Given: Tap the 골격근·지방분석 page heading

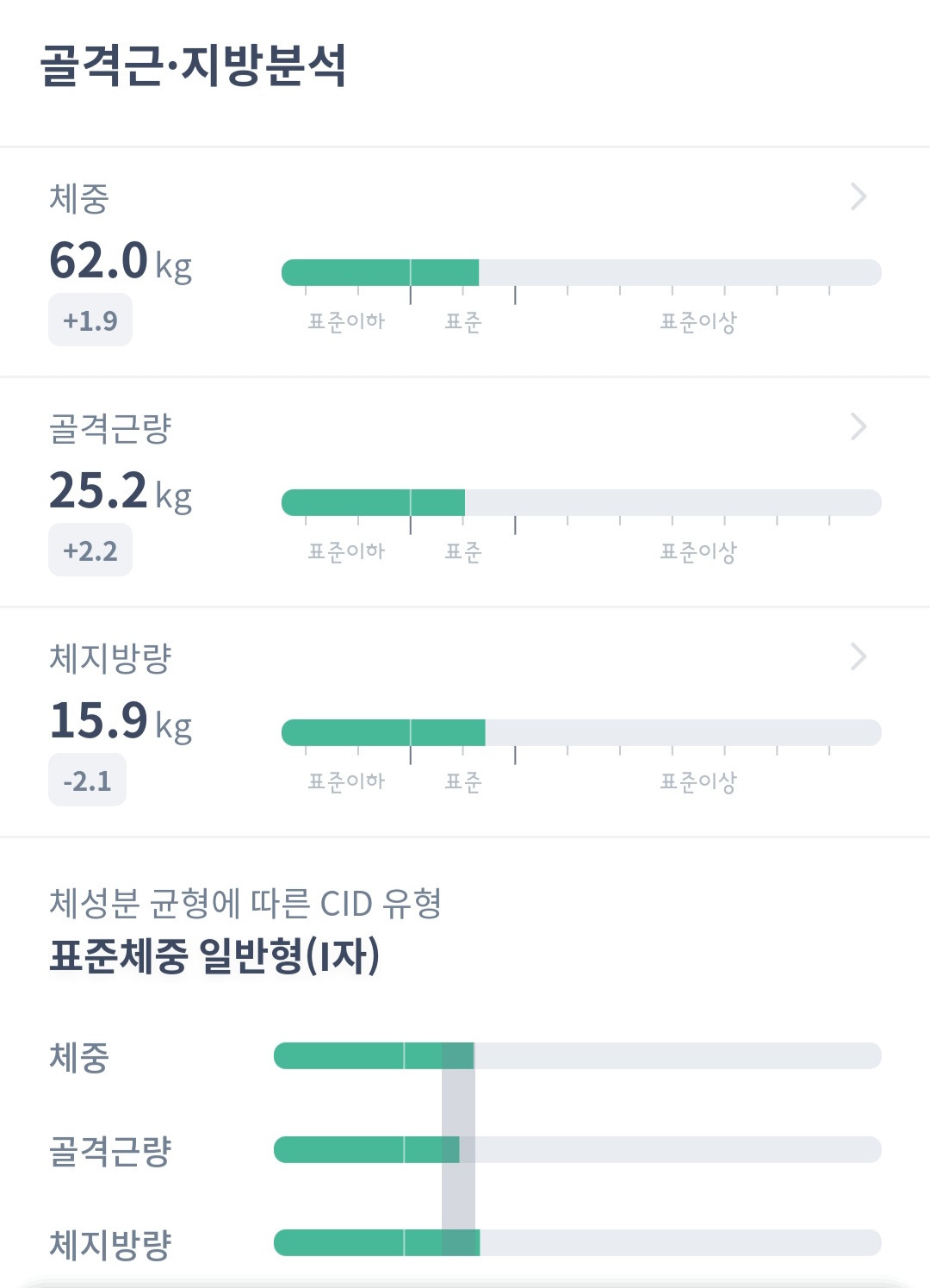Looking at the screenshot, I should pos(194,65).
